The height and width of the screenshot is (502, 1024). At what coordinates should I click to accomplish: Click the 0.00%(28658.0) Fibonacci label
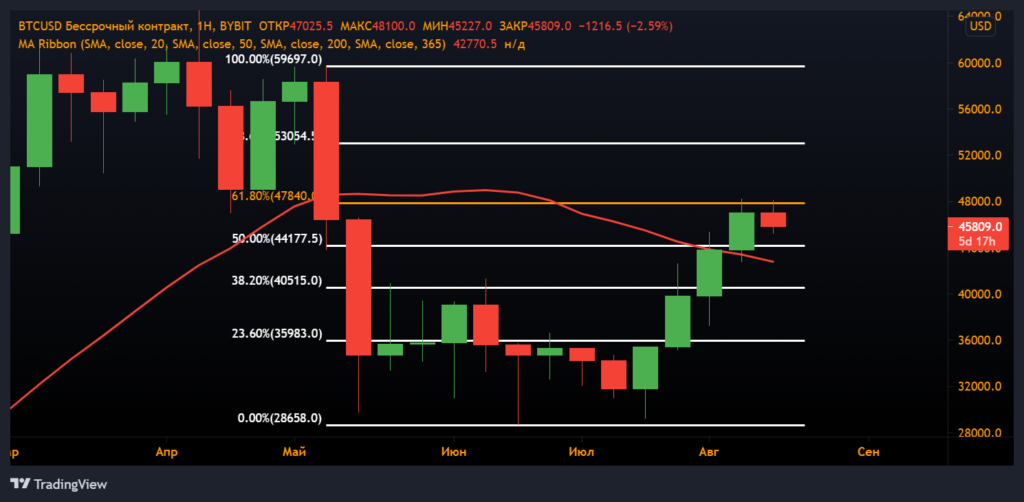click(x=280, y=418)
